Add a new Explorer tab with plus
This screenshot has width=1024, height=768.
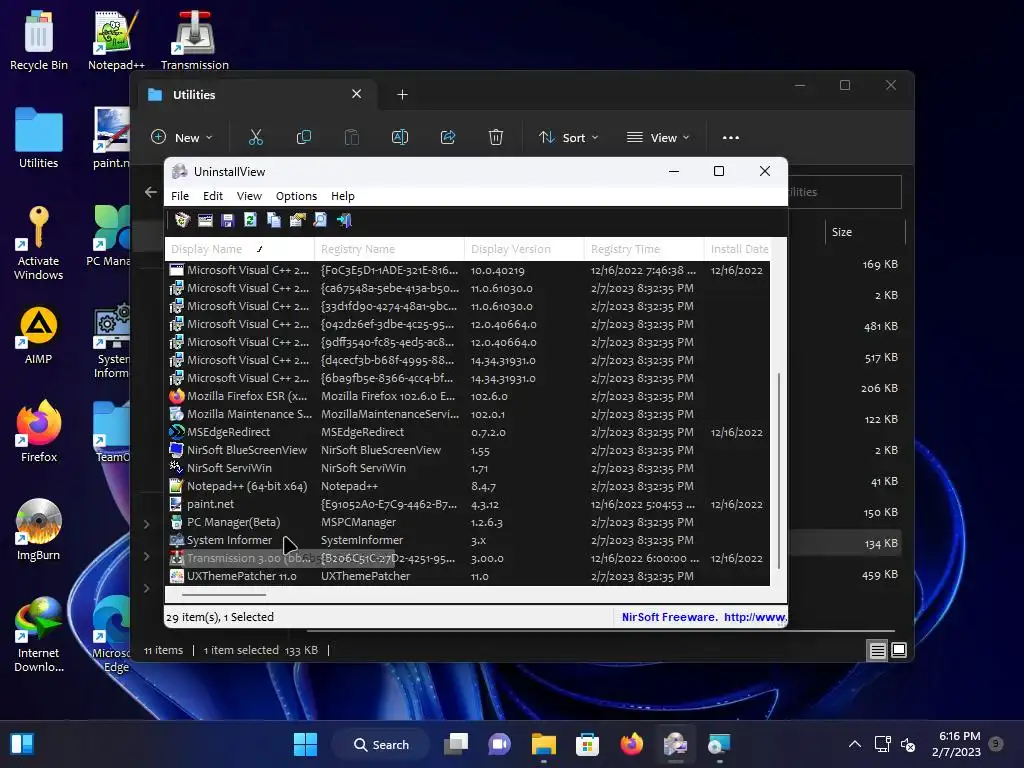click(402, 95)
